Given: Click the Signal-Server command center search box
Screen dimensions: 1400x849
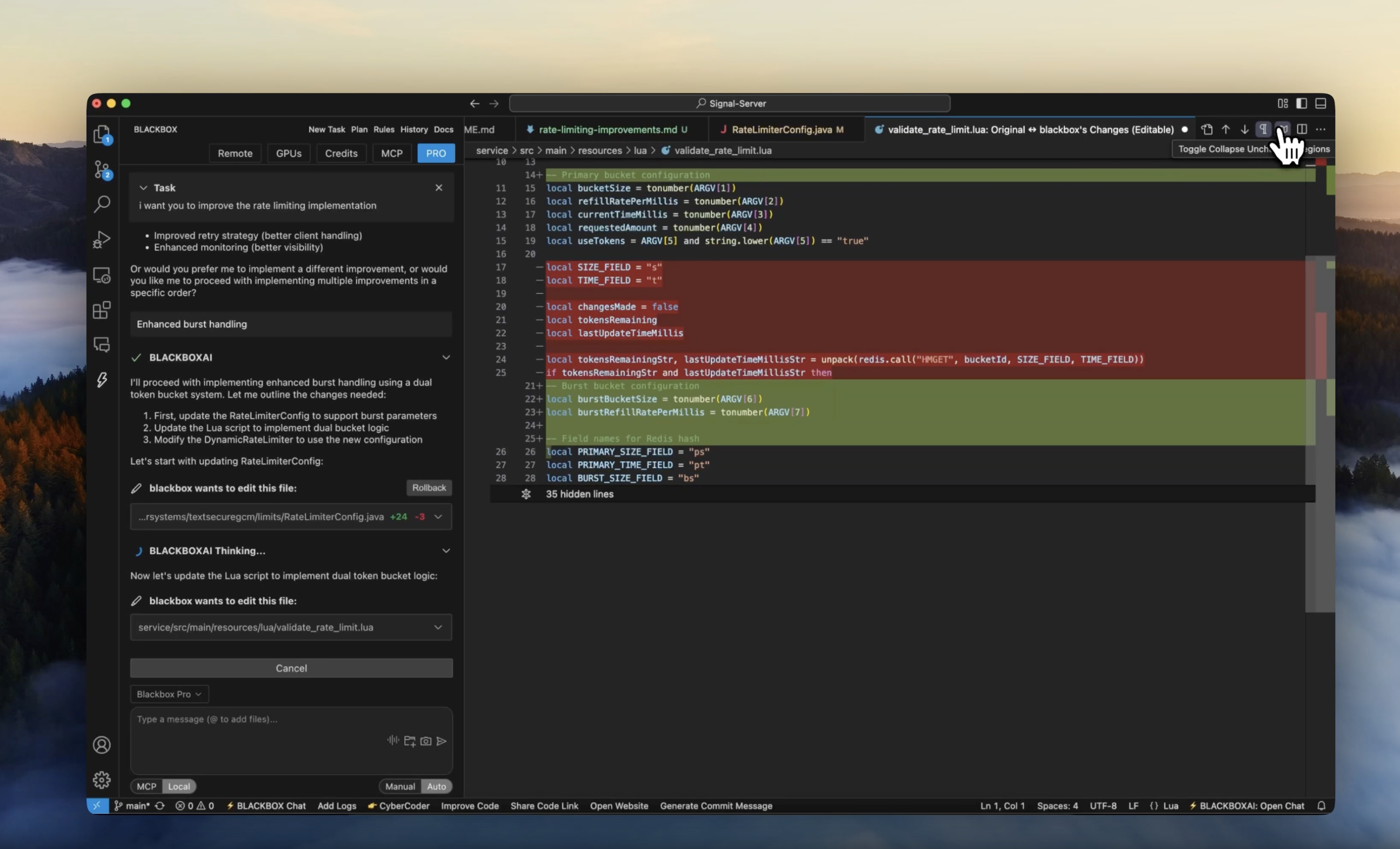Looking at the screenshot, I should click(730, 104).
